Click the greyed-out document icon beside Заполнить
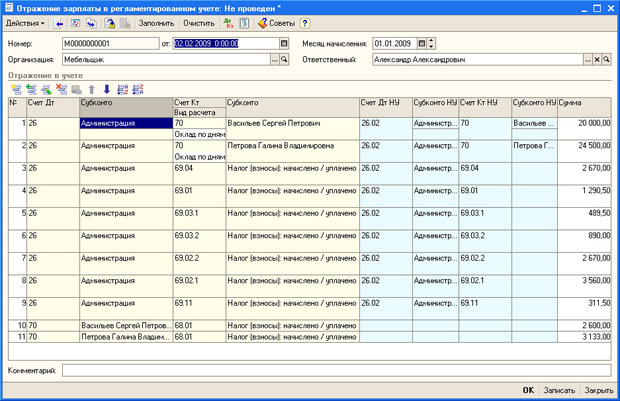 125,24
